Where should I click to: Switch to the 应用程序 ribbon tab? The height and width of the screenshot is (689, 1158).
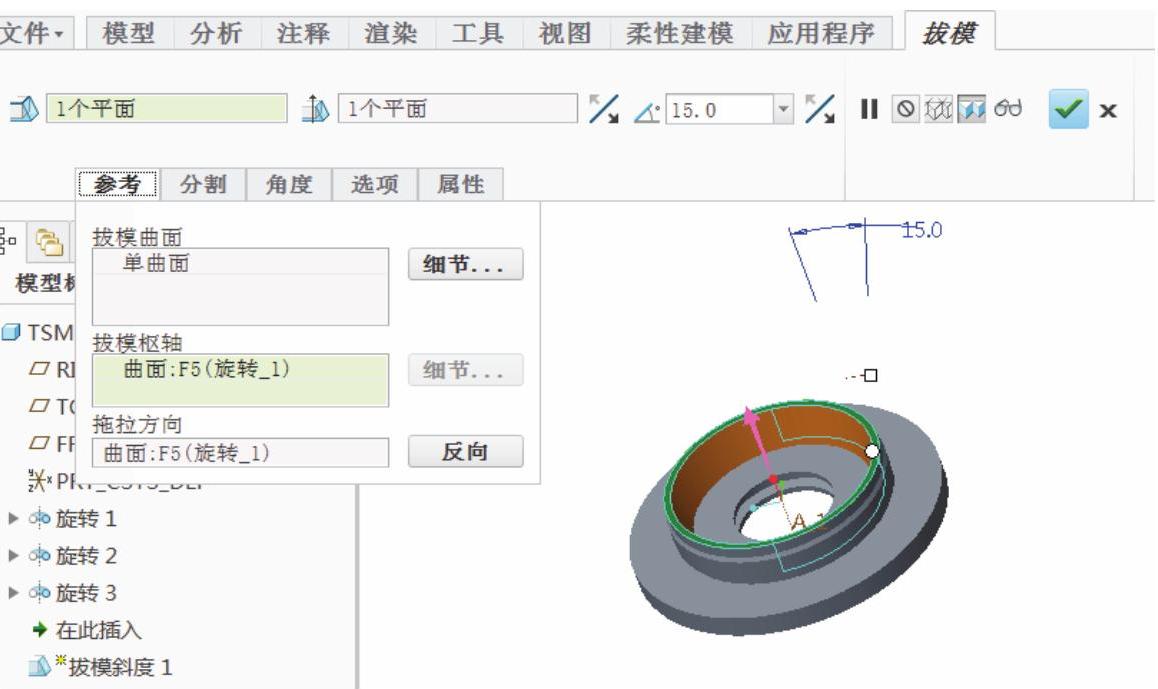[821, 33]
